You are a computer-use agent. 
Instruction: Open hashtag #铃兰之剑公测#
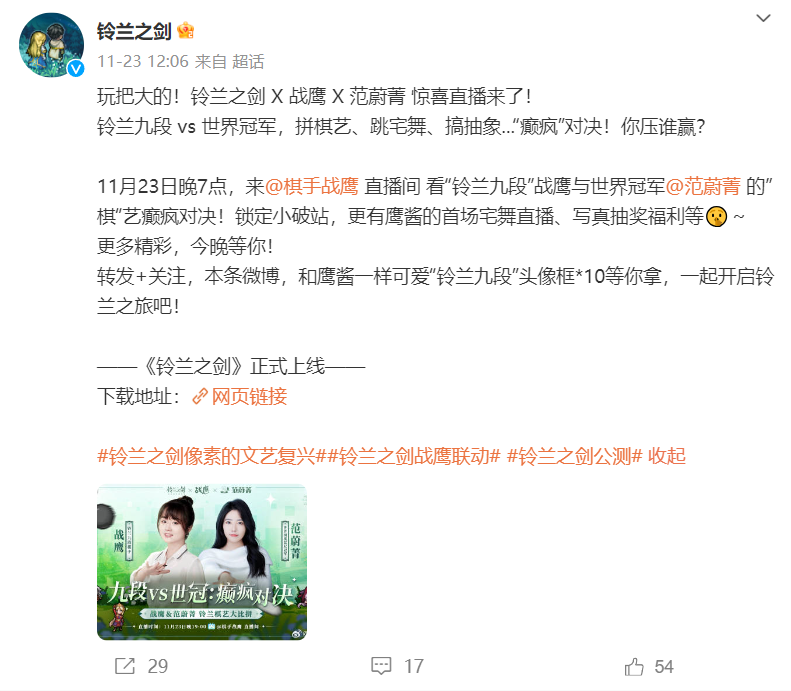(x=575, y=456)
